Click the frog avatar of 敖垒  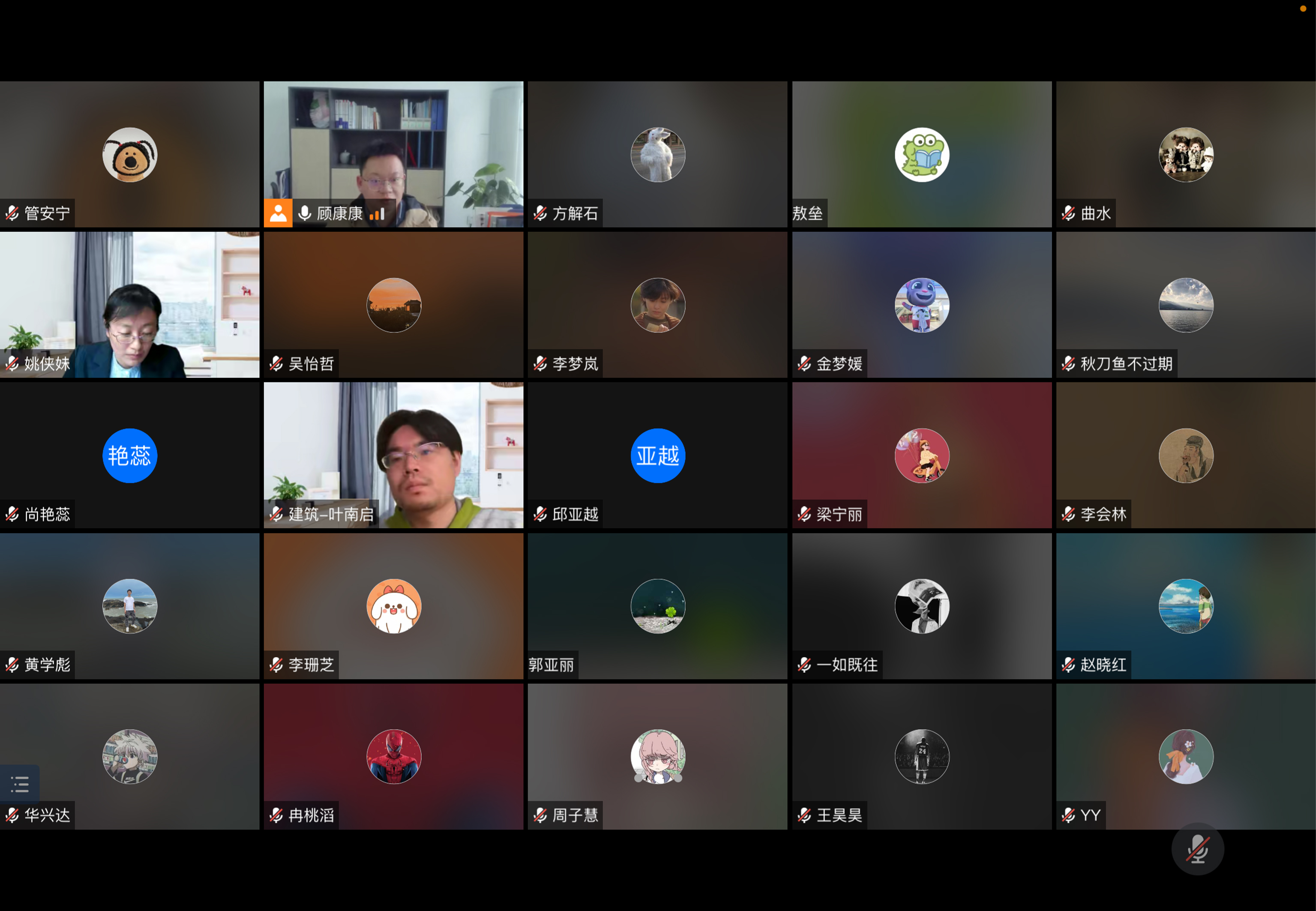(x=922, y=155)
